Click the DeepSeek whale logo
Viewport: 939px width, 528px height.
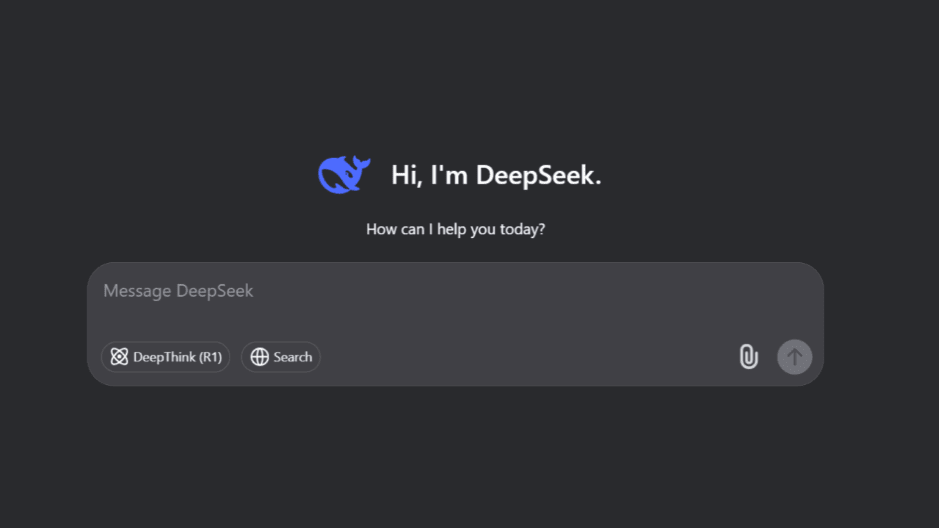[344, 174]
